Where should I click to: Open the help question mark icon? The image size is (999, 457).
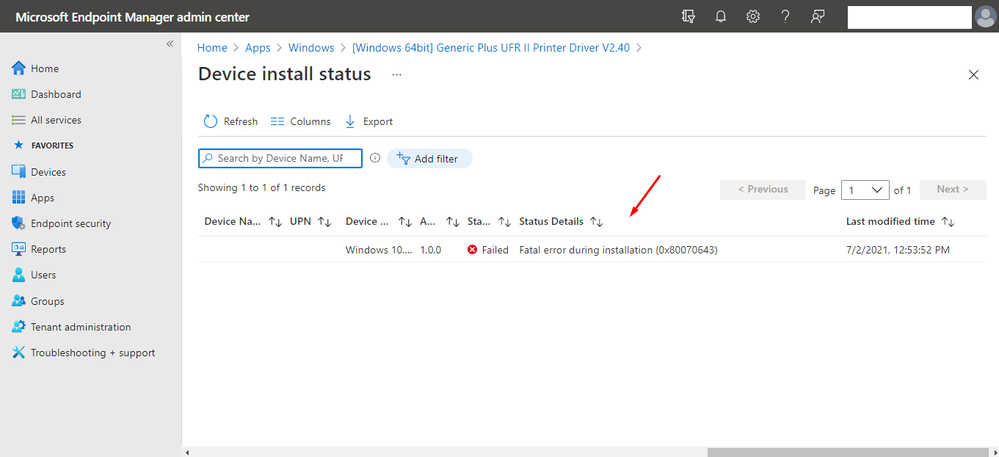point(786,17)
